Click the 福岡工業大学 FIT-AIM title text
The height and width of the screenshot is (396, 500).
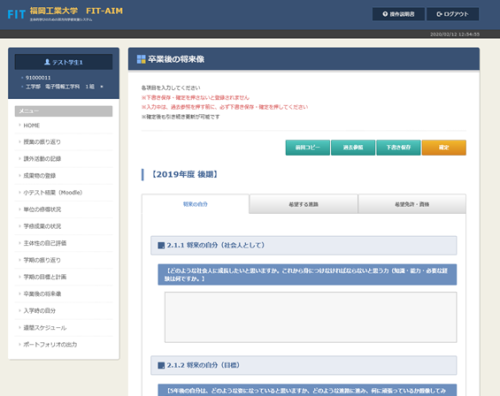[x=76, y=11]
